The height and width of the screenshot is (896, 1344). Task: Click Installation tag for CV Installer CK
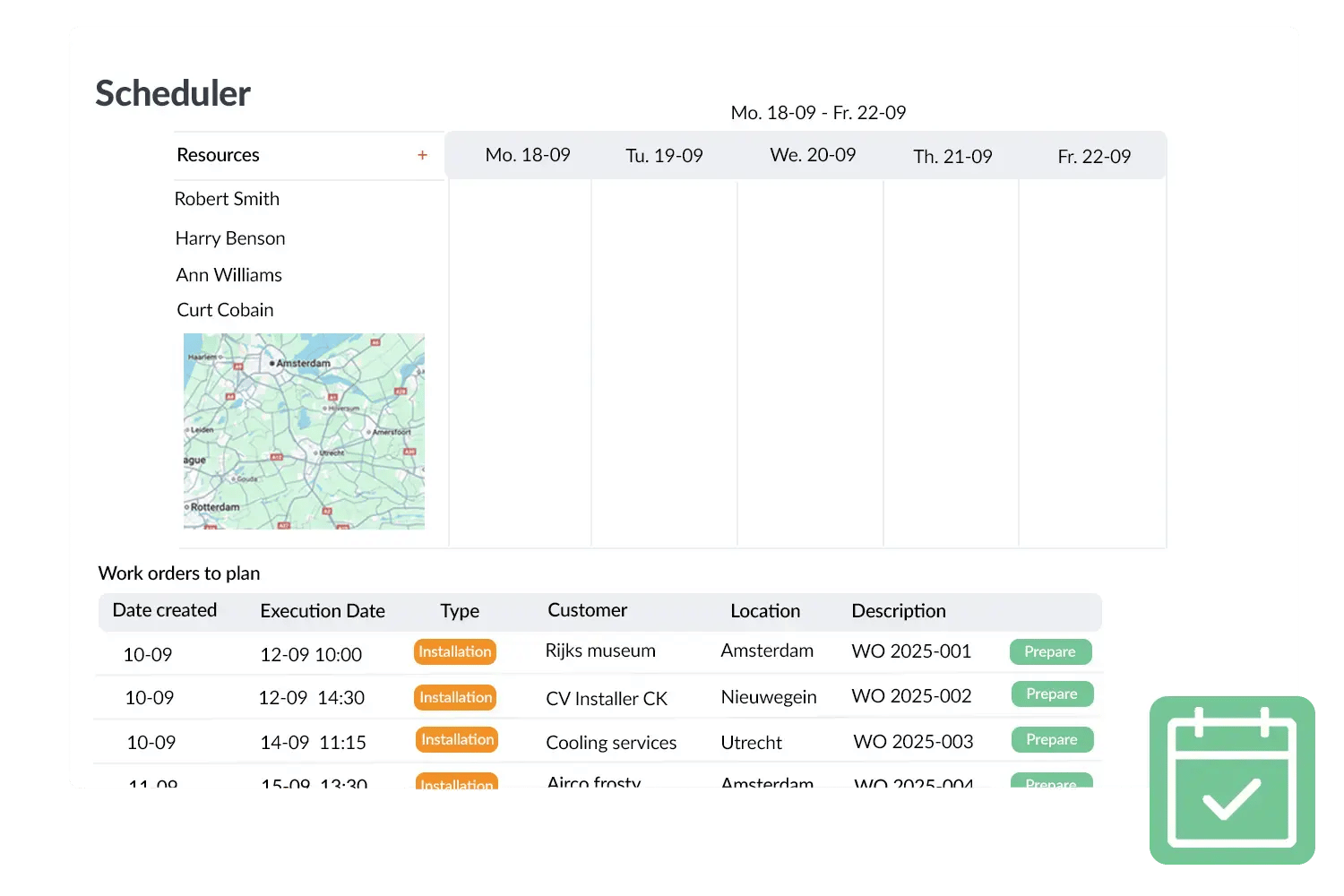pyautogui.click(x=455, y=697)
